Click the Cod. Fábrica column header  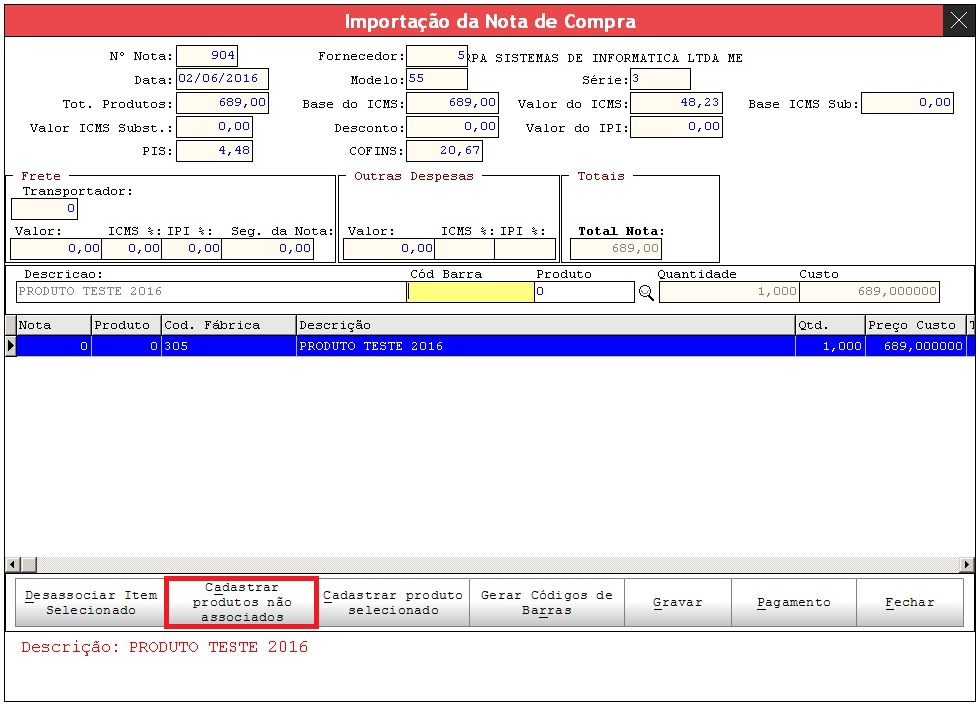(229, 326)
